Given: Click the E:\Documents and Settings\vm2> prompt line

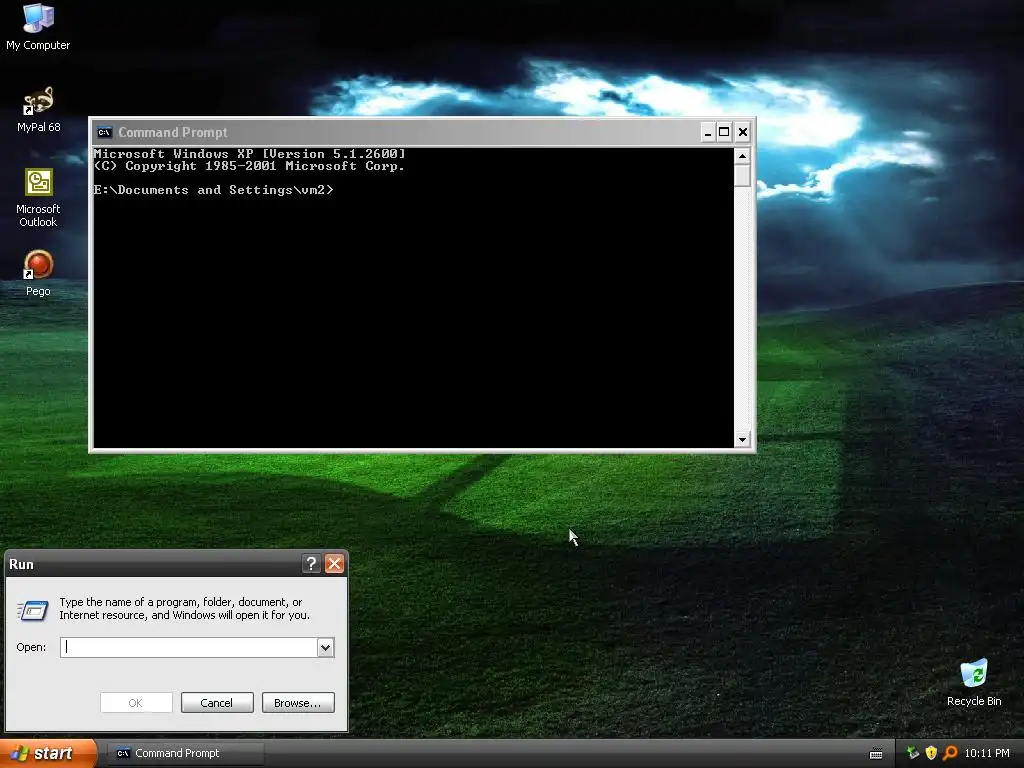Looking at the screenshot, I should tap(214, 190).
